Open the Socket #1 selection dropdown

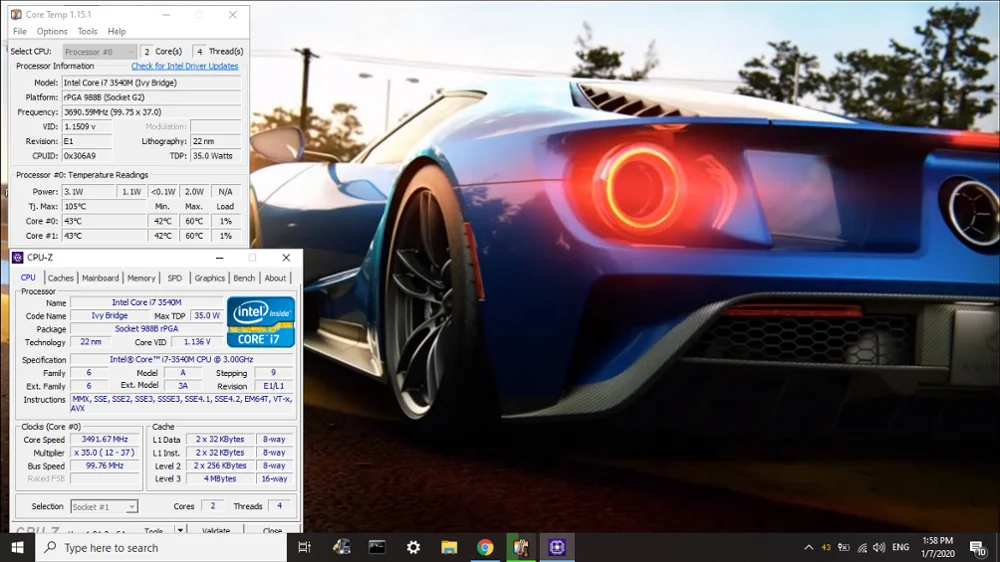(x=103, y=507)
